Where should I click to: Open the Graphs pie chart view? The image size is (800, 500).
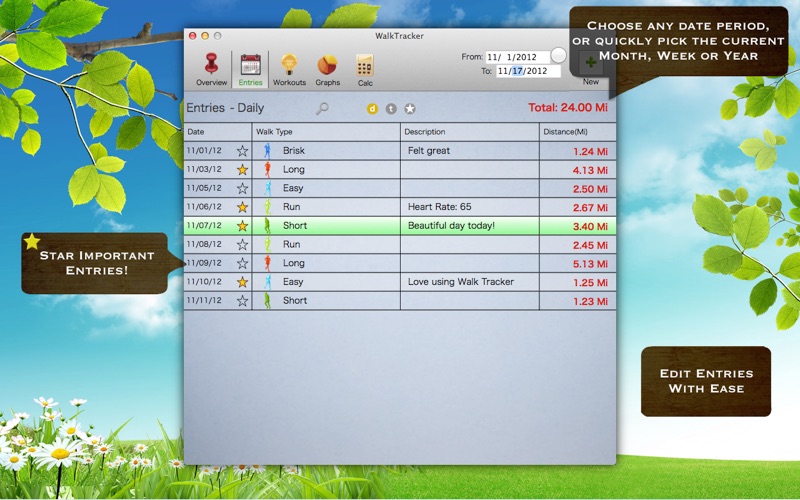tap(328, 69)
